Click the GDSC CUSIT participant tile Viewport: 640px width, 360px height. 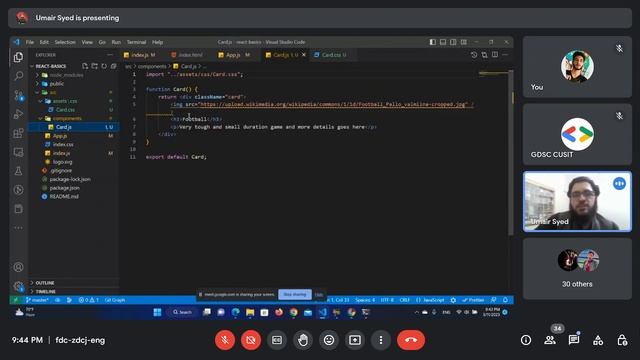[577, 134]
